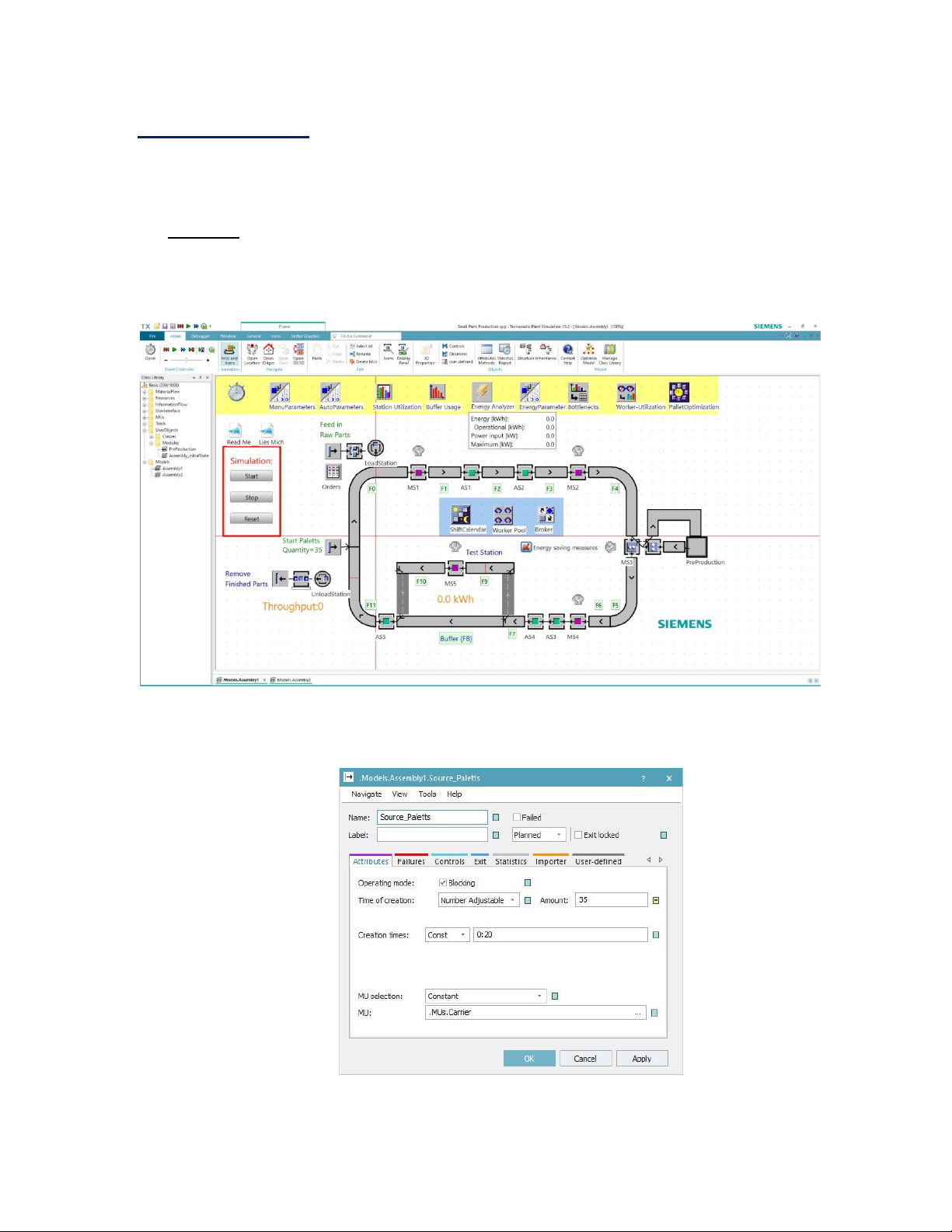Tick the Exit locked checkbox
This screenshot has width=952, height=1232.
[578, 835]
